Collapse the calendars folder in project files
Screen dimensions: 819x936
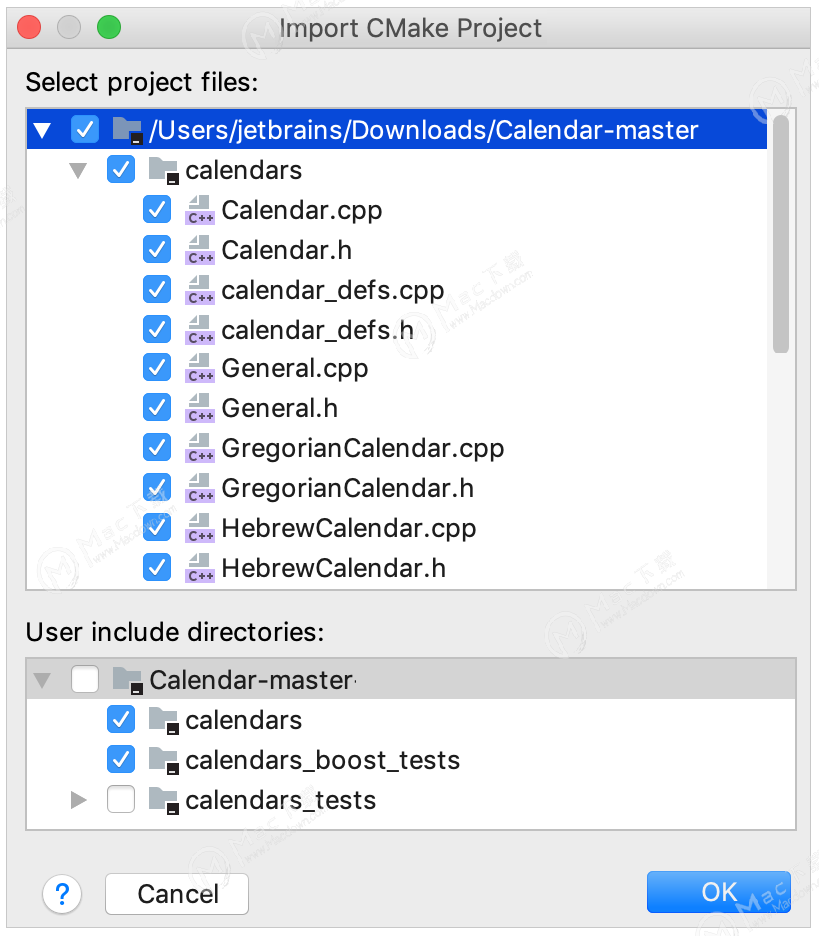coord(78,171)
